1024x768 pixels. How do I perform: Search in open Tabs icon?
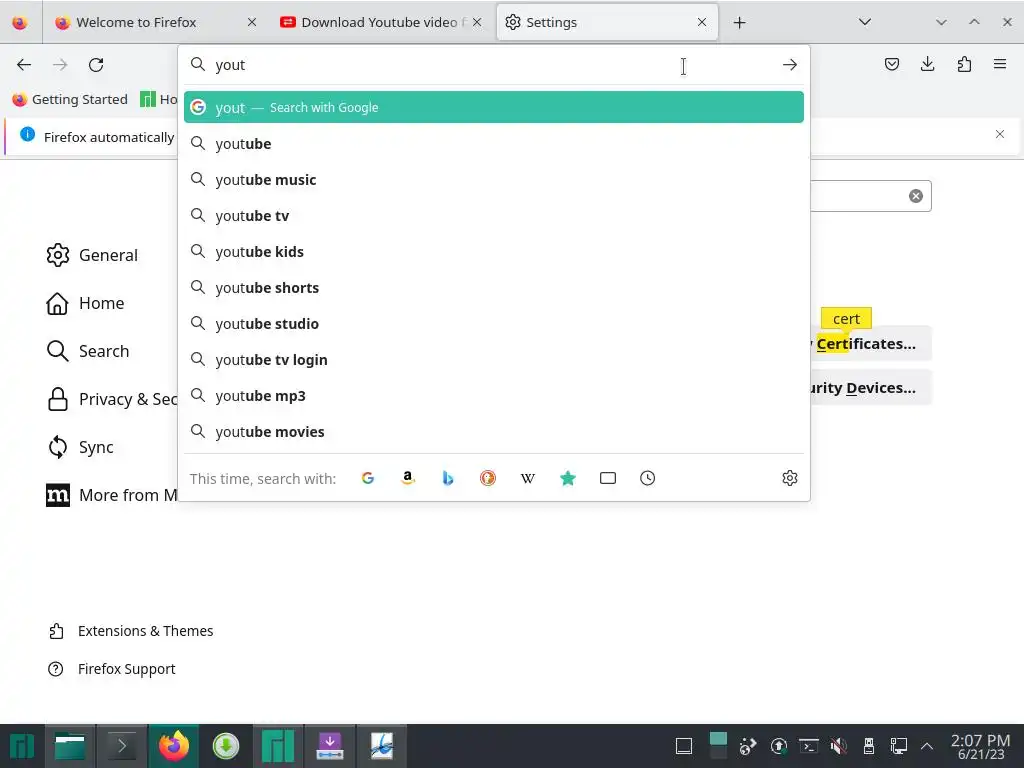(x=607, y=478)
